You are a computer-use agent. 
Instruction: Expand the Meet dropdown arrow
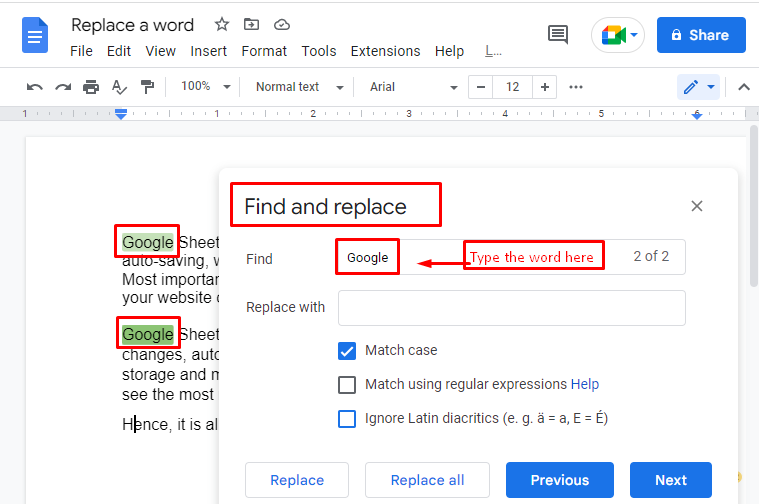(x=634, y=35)
